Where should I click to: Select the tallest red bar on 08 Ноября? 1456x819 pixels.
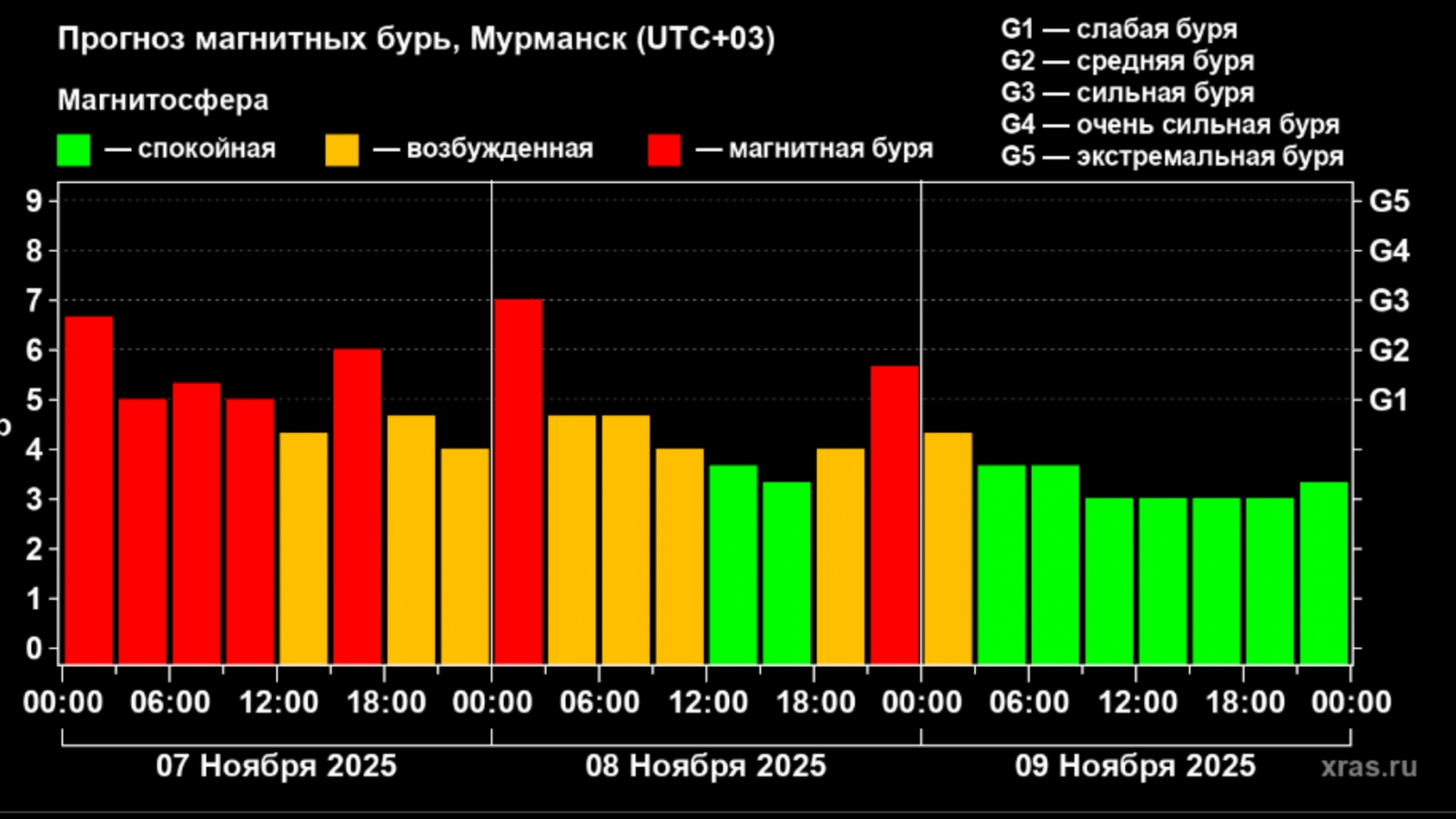tap(519, 481)
